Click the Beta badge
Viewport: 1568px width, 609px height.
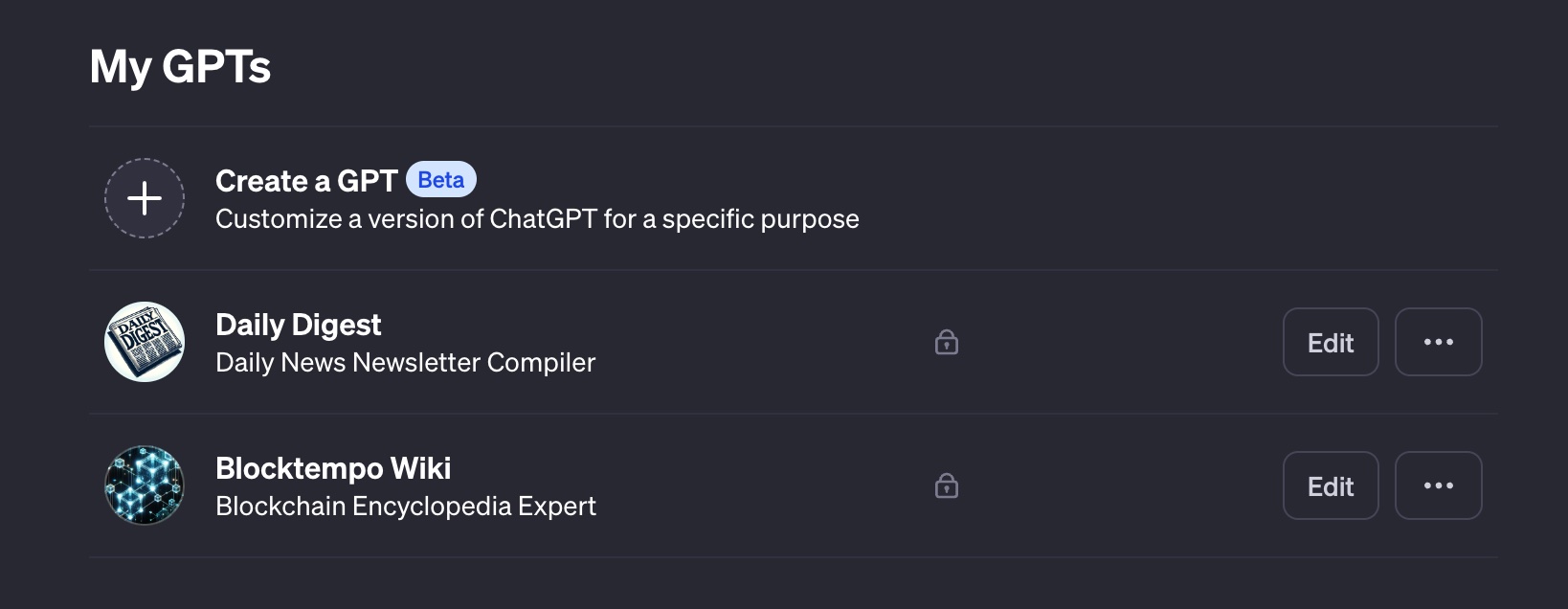pos(441,180)
